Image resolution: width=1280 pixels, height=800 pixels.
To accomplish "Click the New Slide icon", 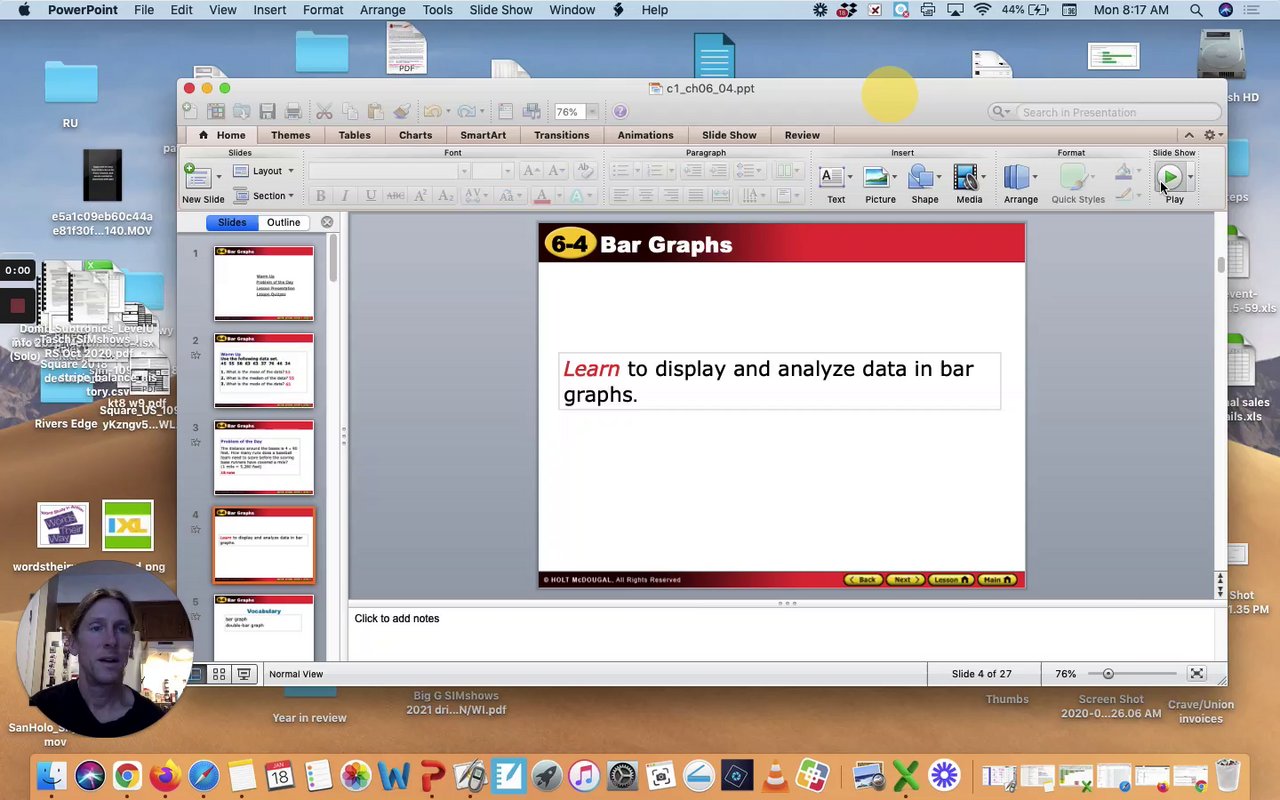I will [x=198, y=177].
